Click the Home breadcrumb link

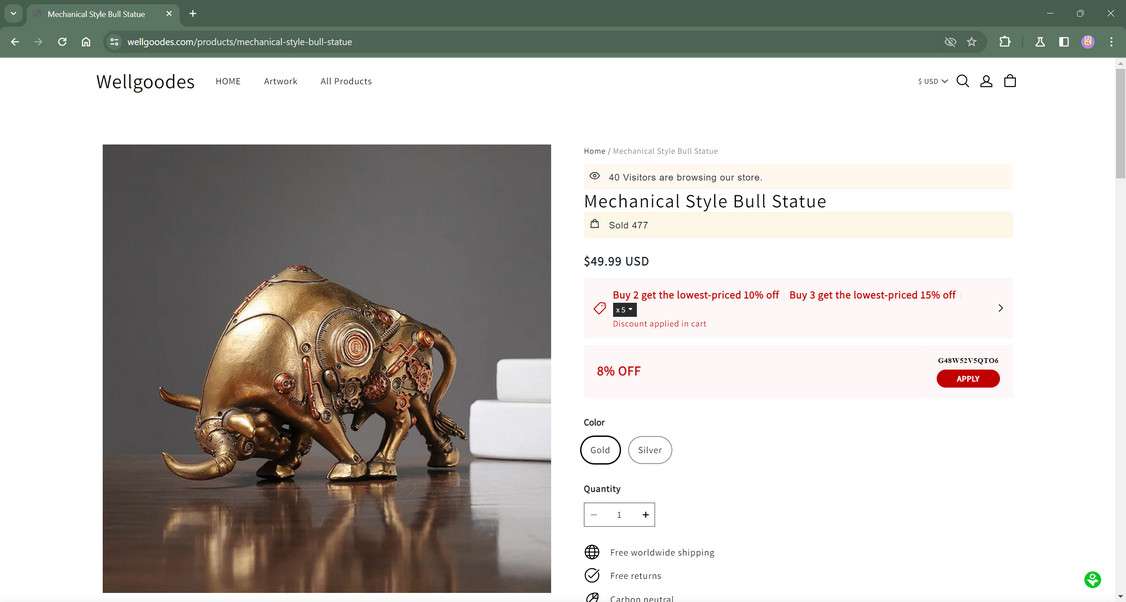pyautogui.click(x=594, y=151)
